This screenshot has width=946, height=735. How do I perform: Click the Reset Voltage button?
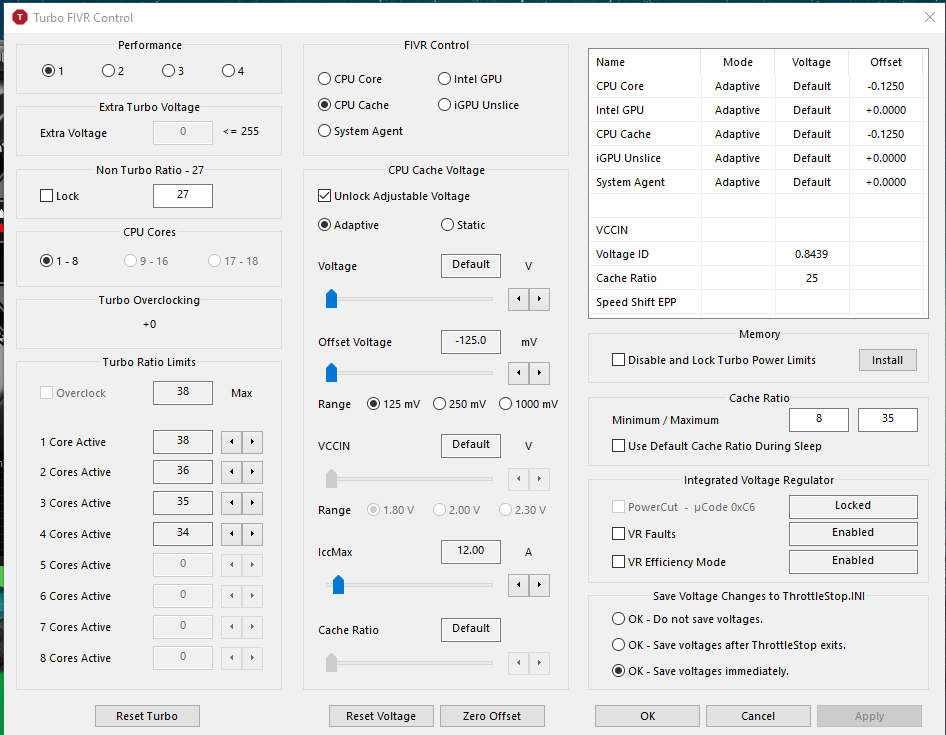[x=381, y=716]
